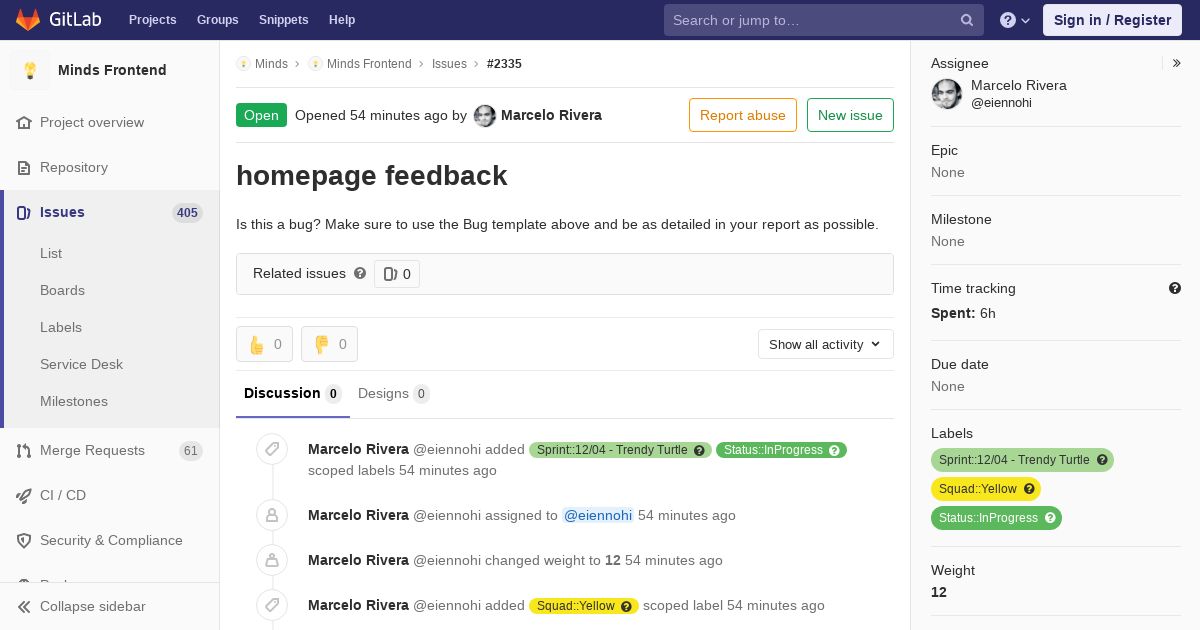1200x630 pixels.
Task: Switch to the Discussion tab
Action: tap(293, 393)
